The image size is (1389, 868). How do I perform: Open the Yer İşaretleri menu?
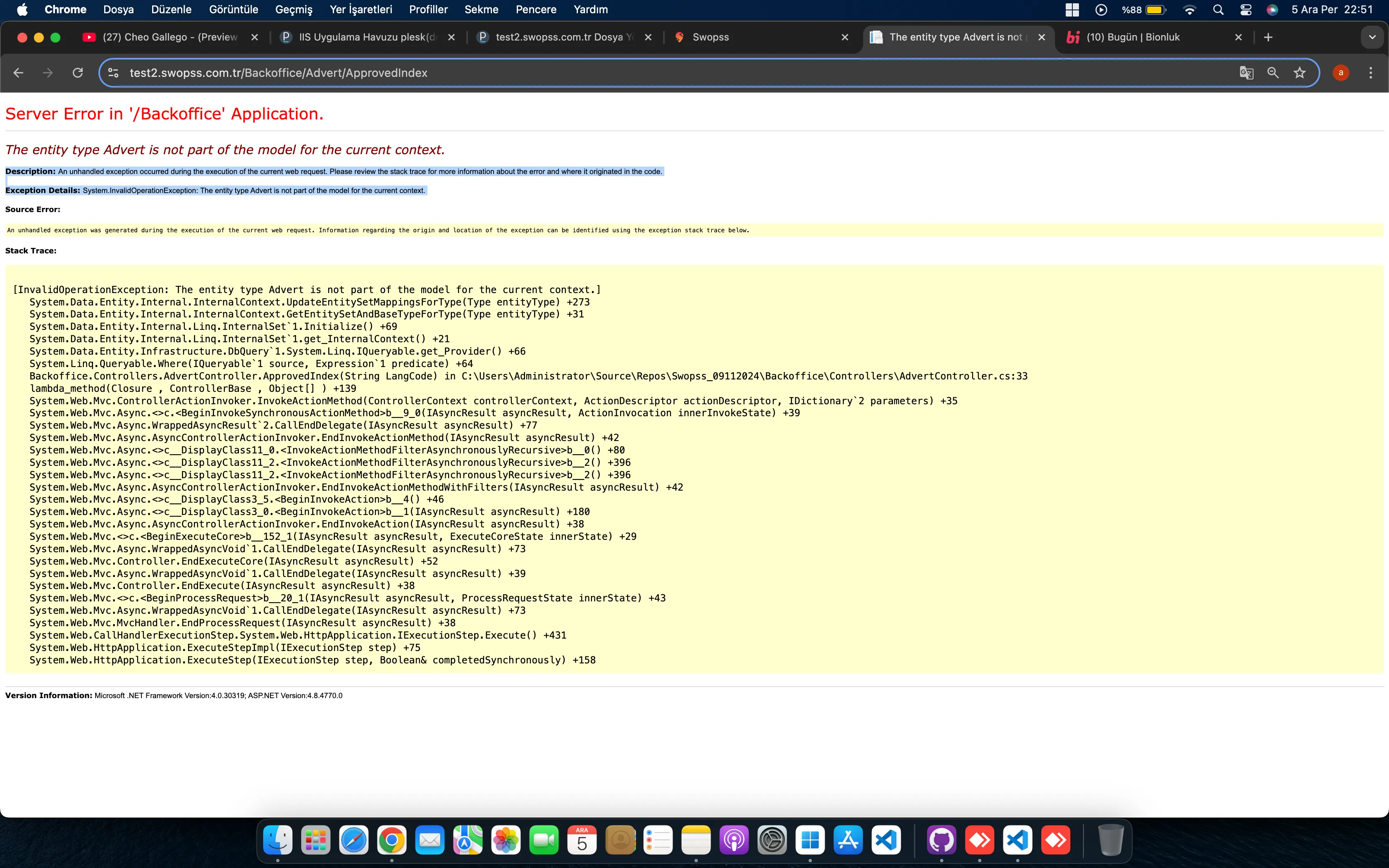(x=360, y=10)
